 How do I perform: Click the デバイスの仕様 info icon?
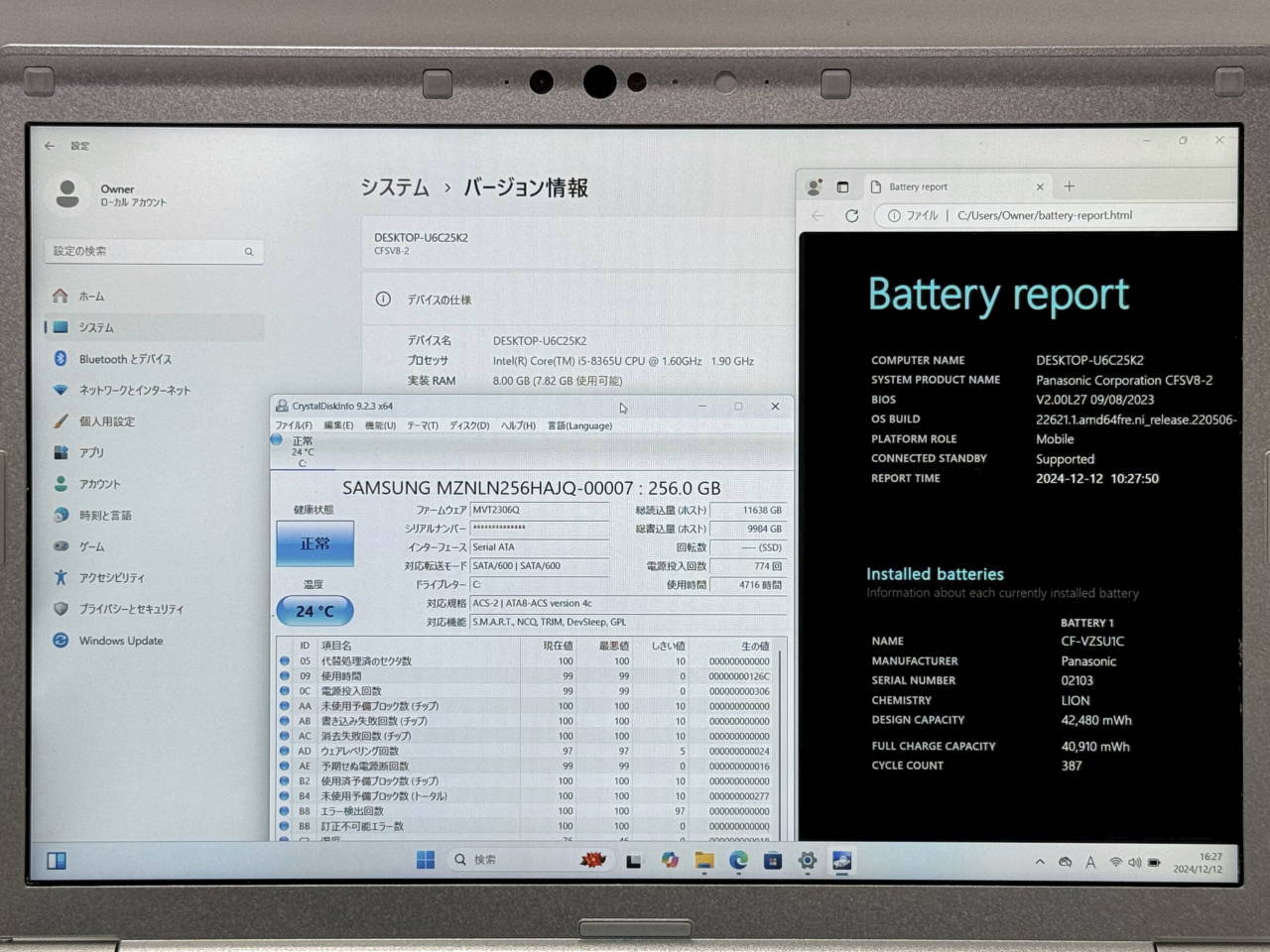(383, 299)
